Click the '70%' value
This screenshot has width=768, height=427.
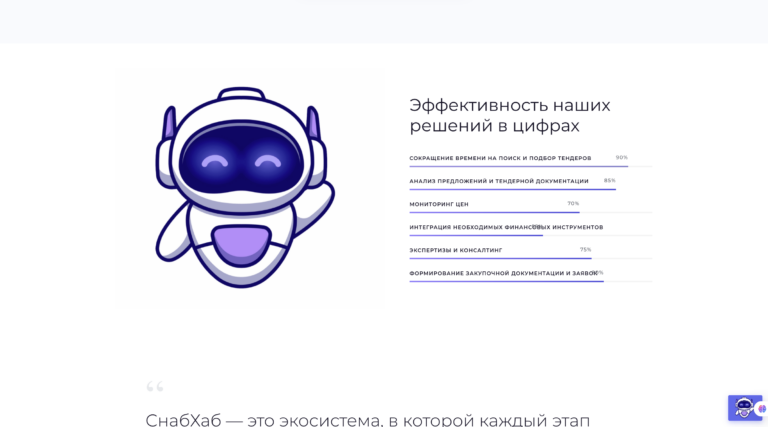[573, 204]
